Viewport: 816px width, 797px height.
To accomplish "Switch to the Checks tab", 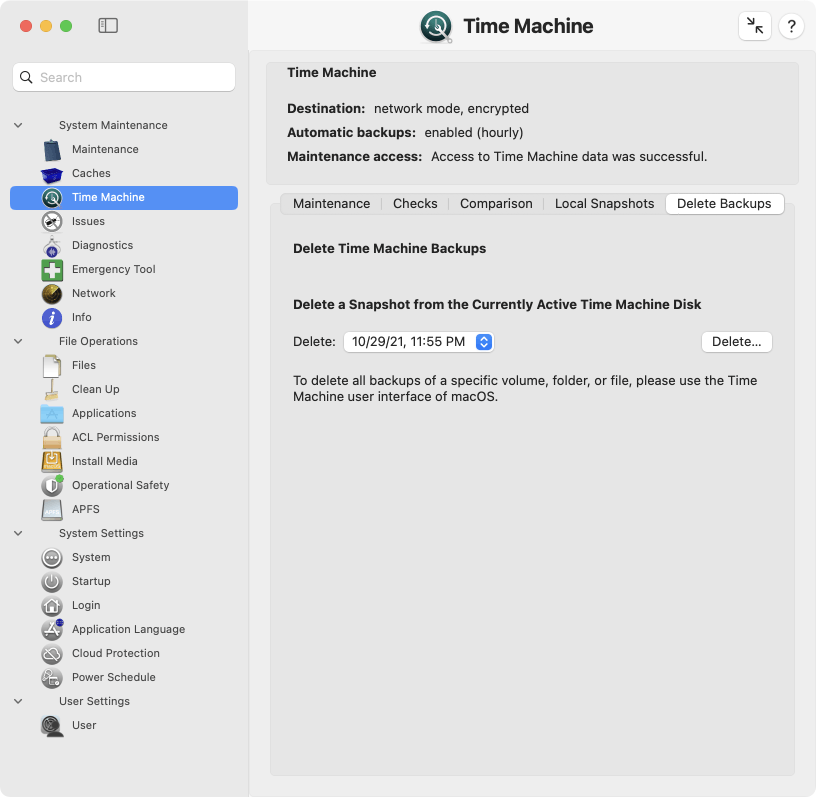I will coord(415,204).
